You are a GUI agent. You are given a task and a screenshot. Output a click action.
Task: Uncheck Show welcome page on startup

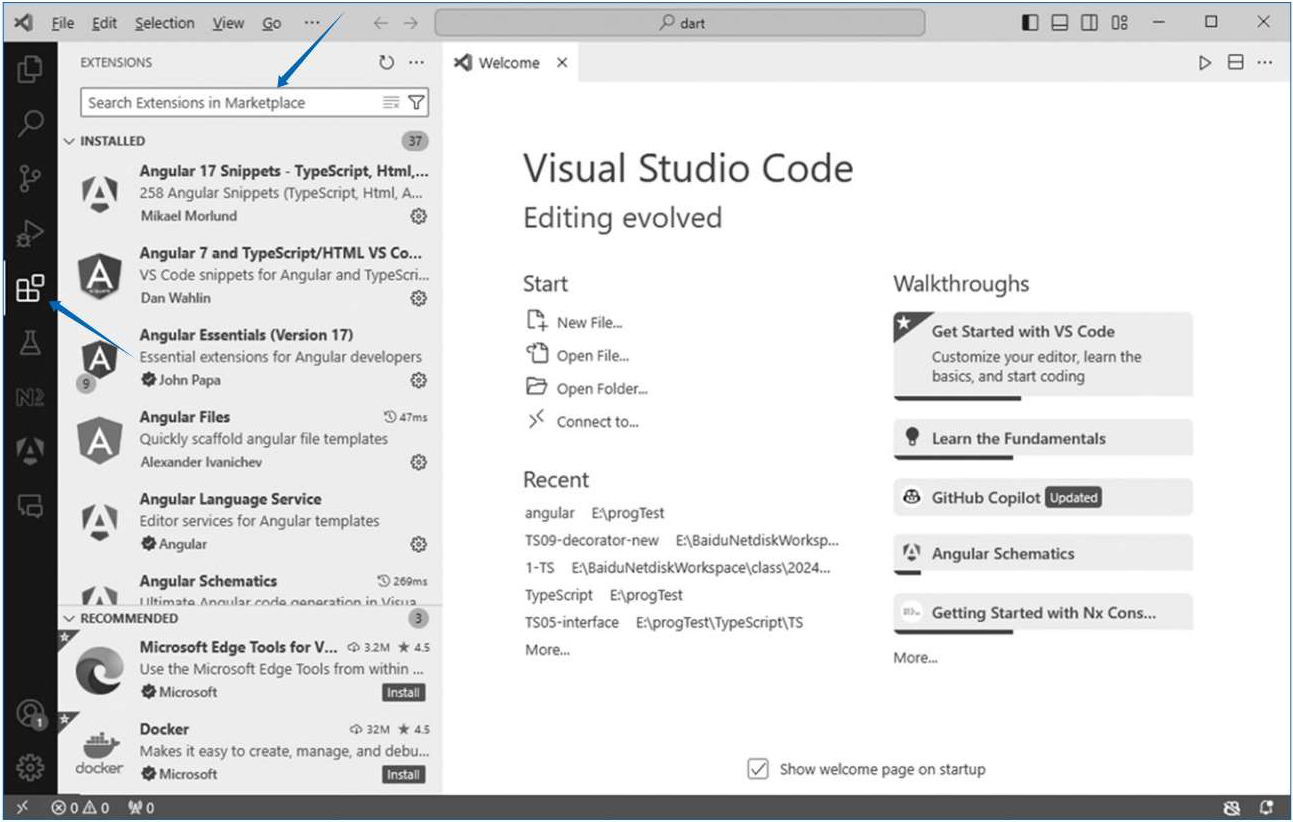pos(758,769)
